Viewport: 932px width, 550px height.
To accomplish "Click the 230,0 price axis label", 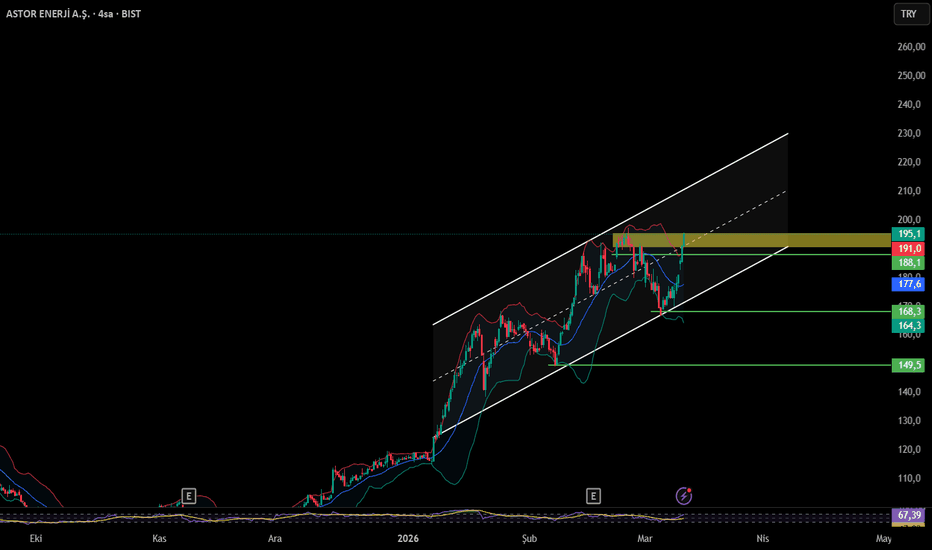I will (909, 133).
